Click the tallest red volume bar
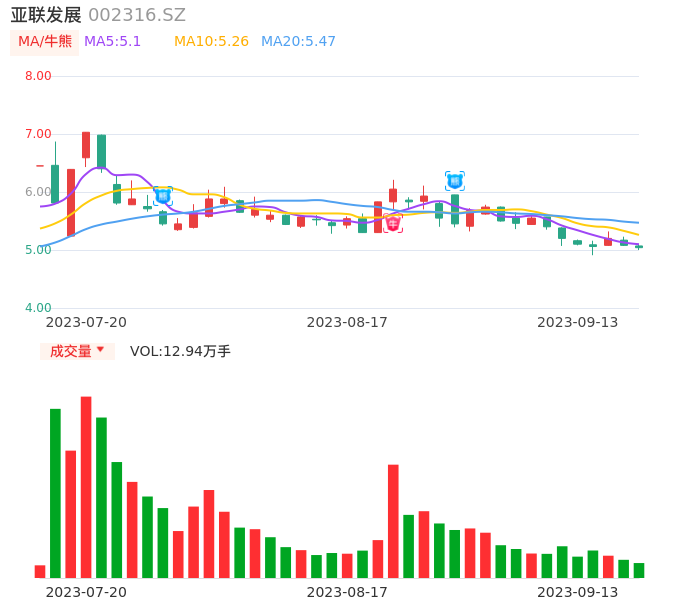The width and height of the screenshot is (686, 606). tap(86, 487)
